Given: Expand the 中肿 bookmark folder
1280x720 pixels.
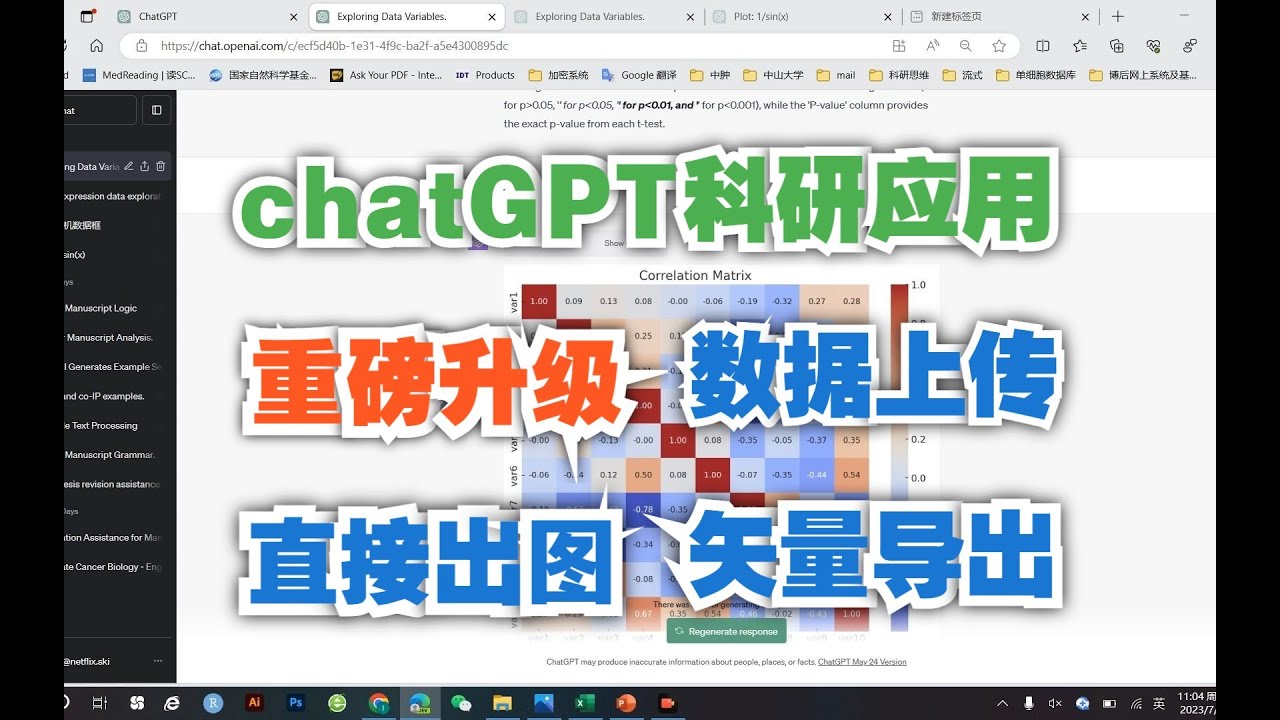Looking at the screenshot, I should 710,75.
